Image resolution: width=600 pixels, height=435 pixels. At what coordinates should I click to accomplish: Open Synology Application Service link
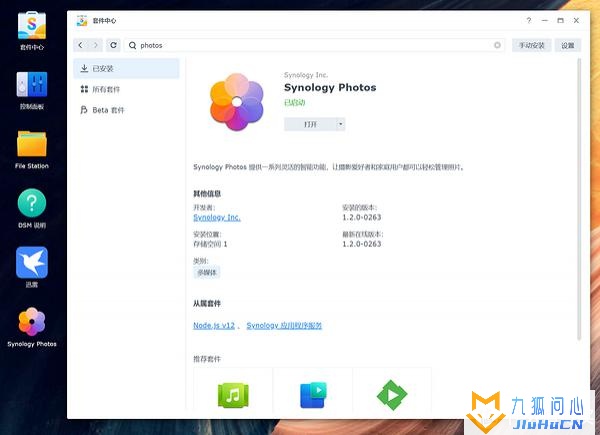284,326
